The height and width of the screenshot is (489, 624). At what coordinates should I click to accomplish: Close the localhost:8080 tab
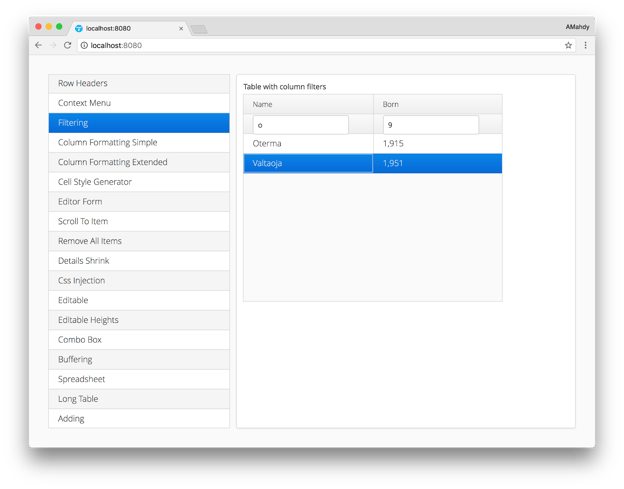[181, 29]
